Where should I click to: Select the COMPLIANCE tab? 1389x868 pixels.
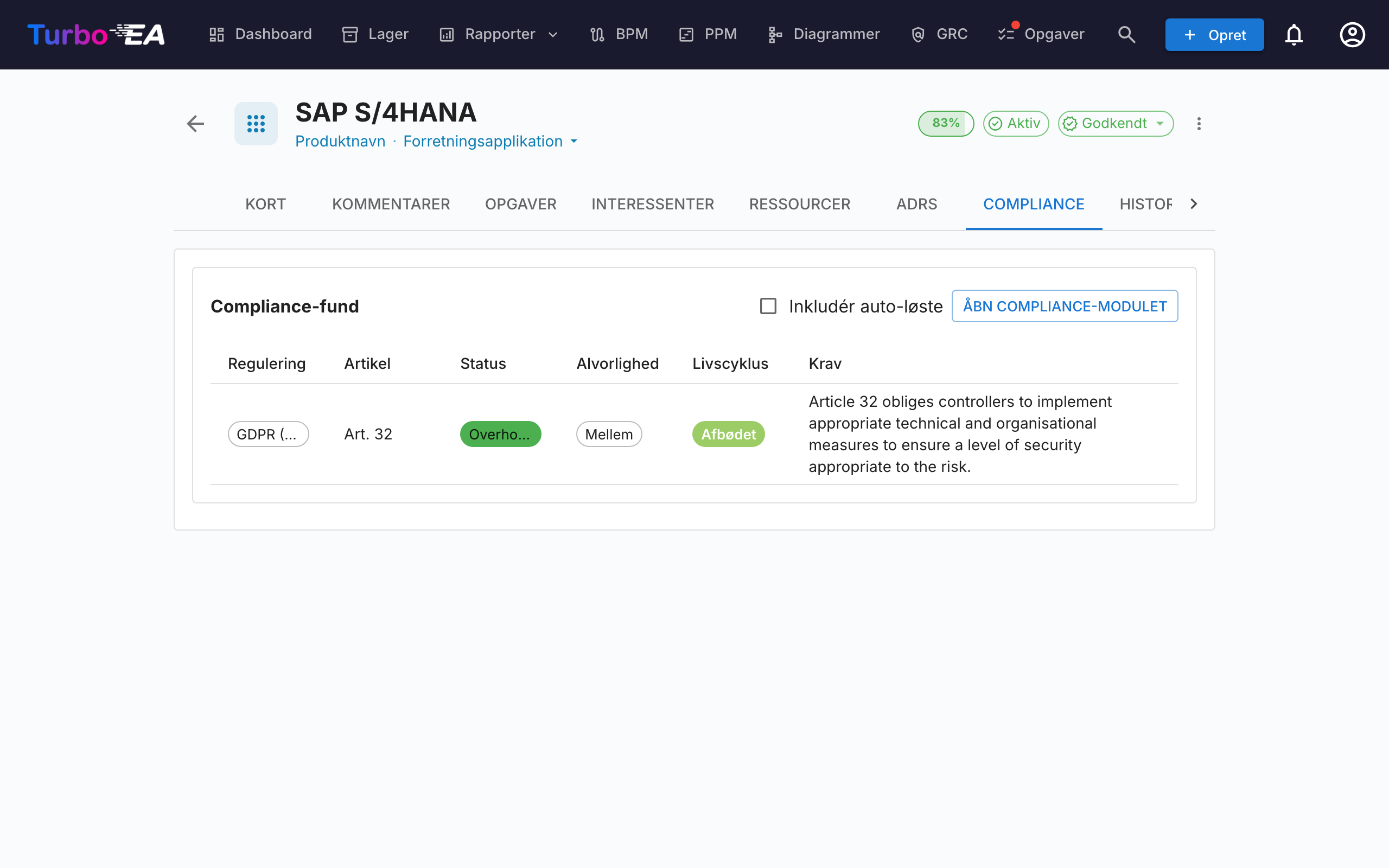1034,205
